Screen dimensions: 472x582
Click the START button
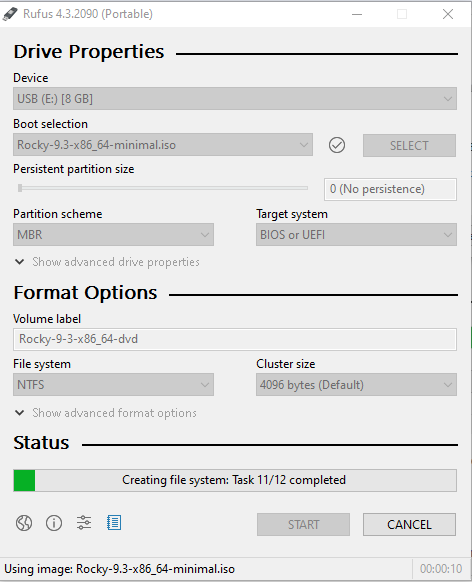303,524
